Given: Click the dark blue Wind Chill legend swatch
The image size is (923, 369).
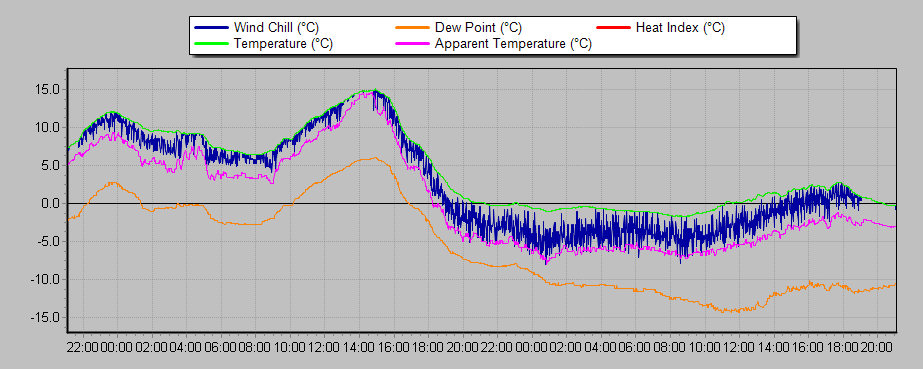Looking at the screenshot, I should tap(211, 28).
